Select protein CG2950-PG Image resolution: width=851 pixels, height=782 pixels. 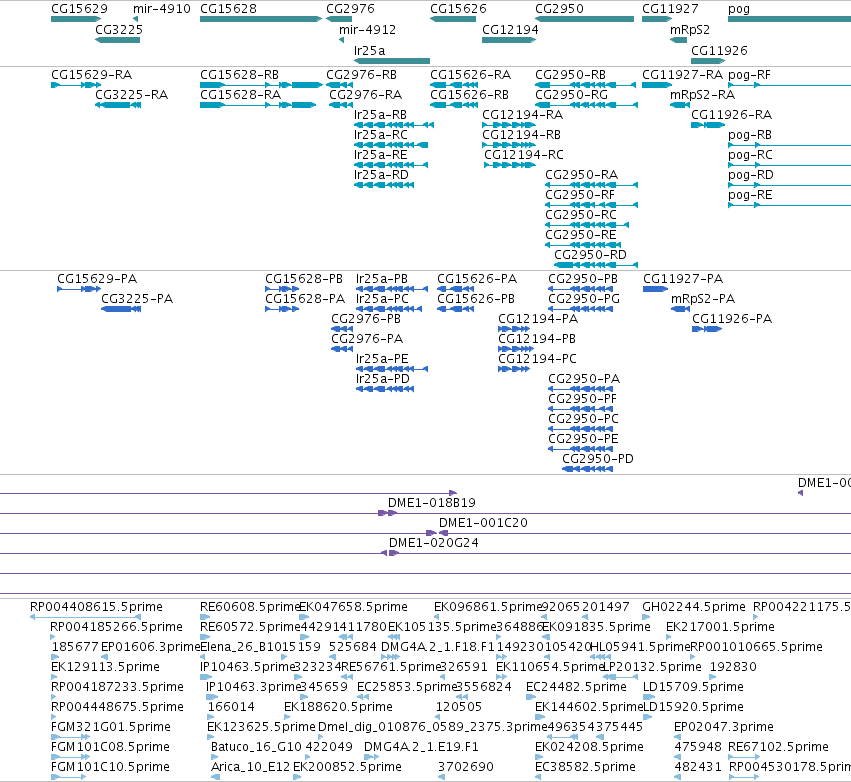(x=580, y=309)
